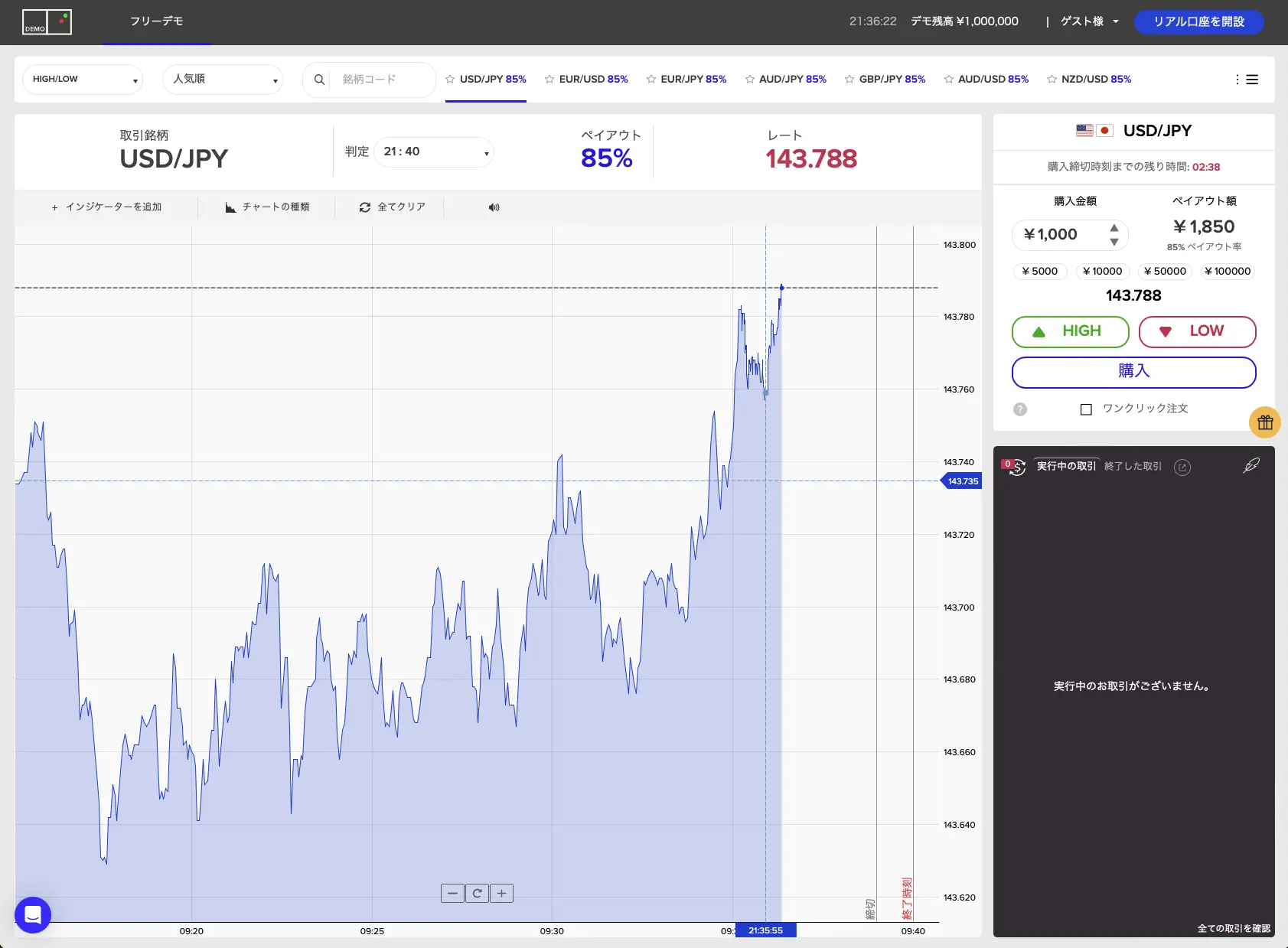Pop out the trades panel
Screen dimensions: 1288x948
click(x=1182, y=467)
